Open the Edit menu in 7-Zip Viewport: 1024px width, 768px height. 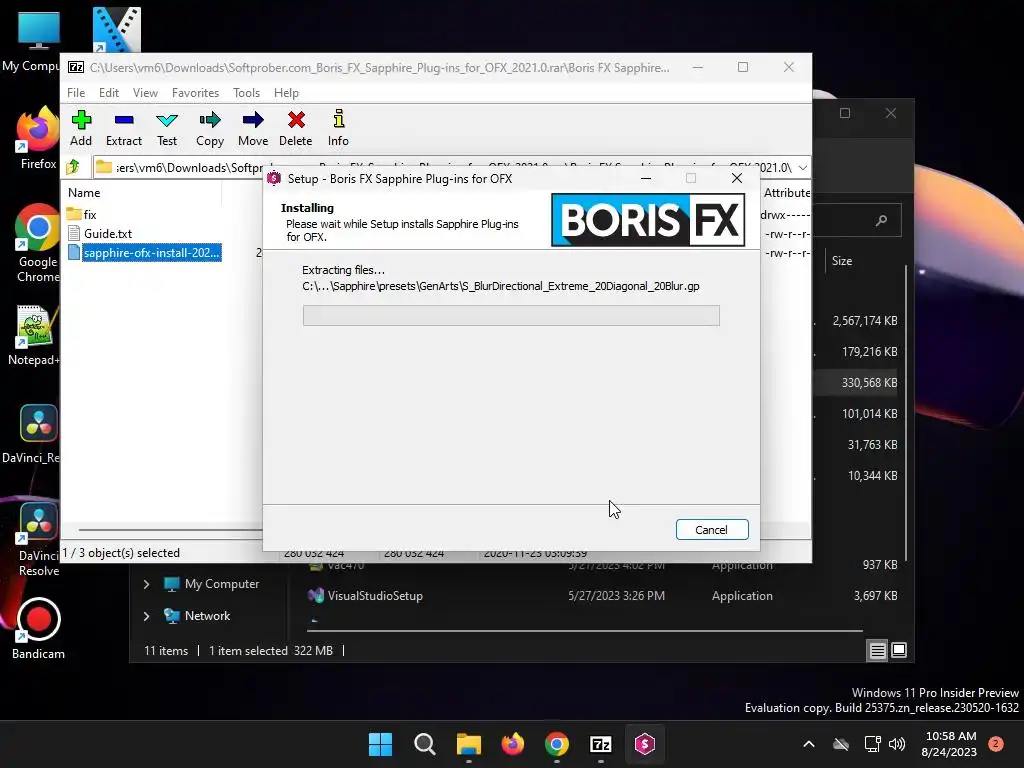(108, 93)
